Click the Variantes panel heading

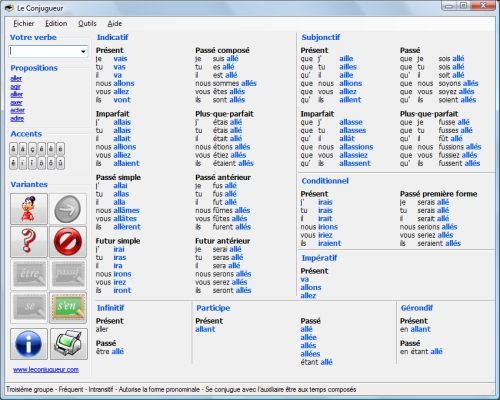29,184
